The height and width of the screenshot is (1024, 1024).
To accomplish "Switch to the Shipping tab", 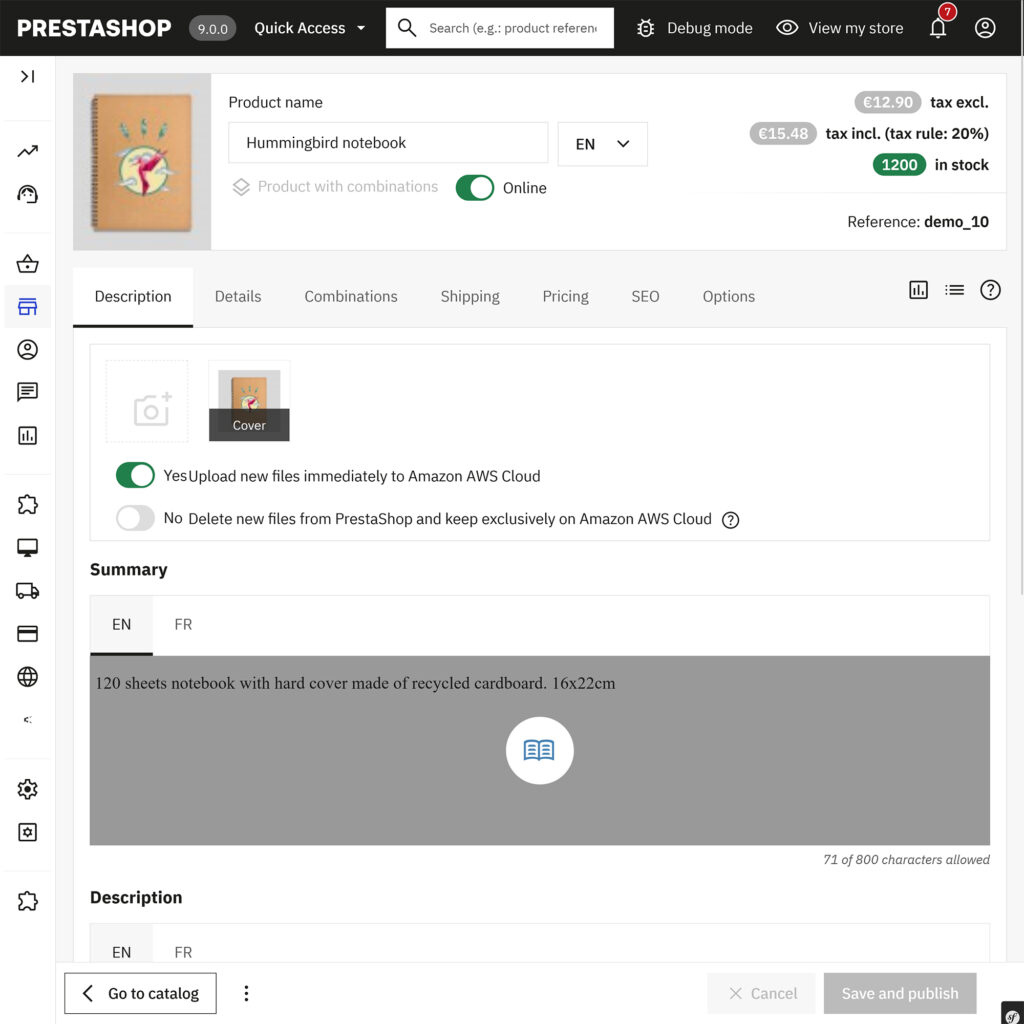I will coord(470,296).
